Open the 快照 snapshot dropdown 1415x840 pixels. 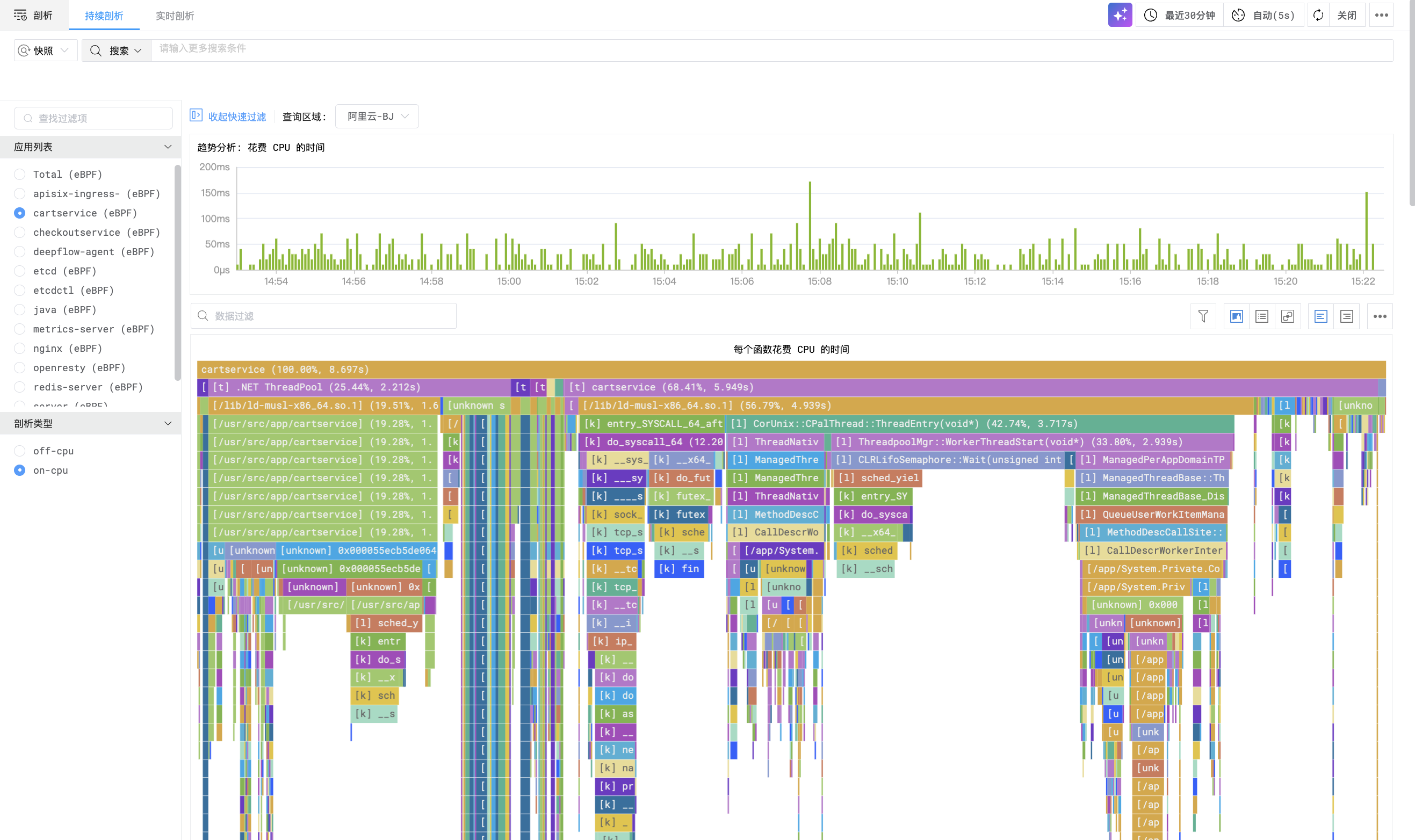[x=45, y=50]
